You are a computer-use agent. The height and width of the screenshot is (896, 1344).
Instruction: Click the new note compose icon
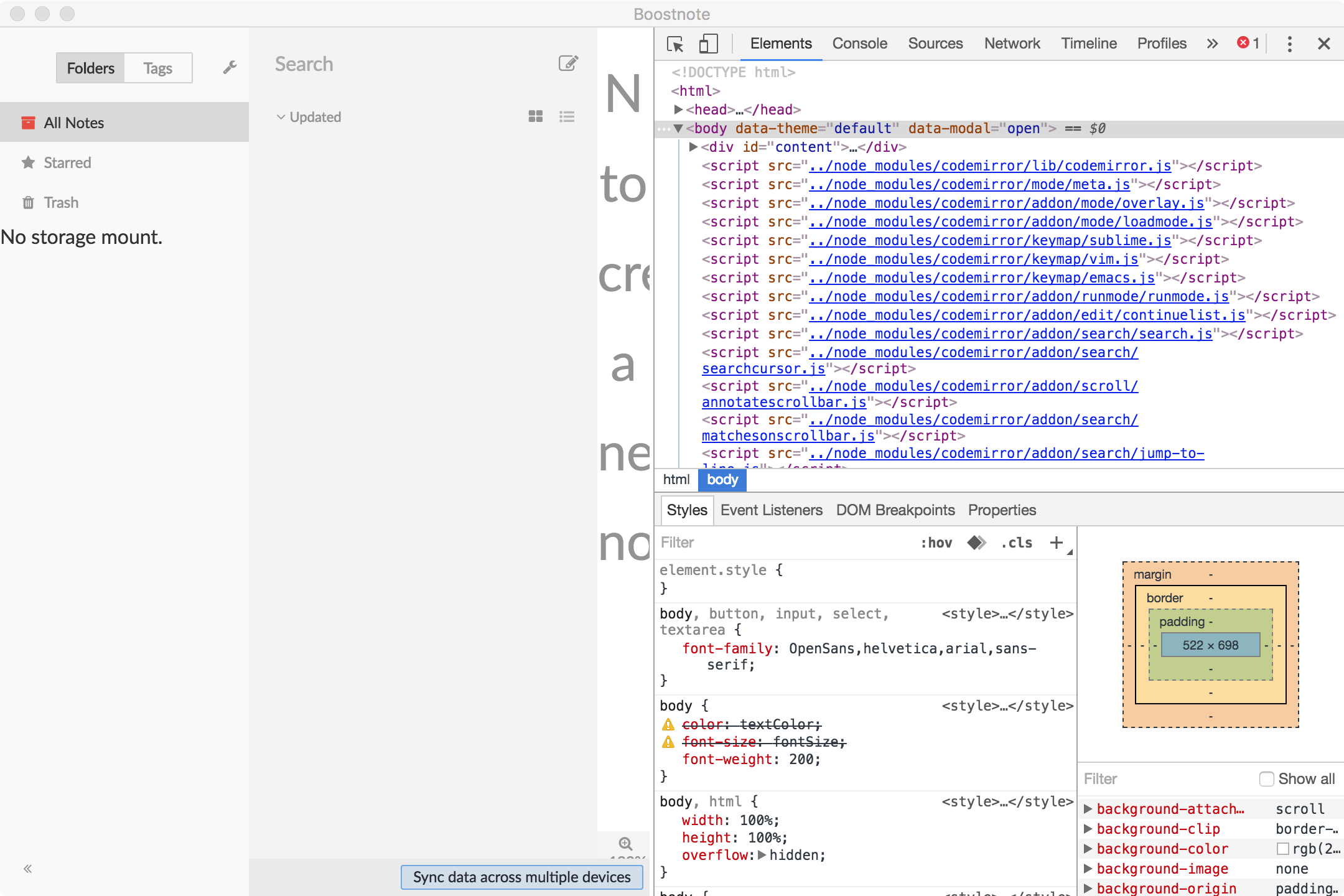[x=568, y=63]
